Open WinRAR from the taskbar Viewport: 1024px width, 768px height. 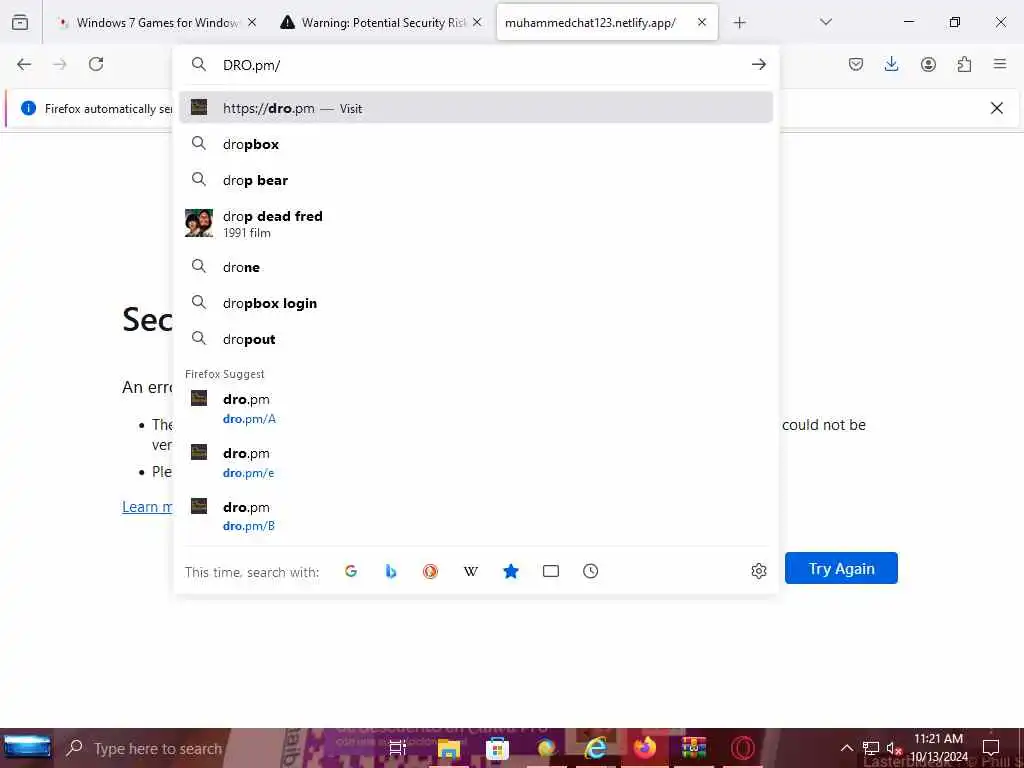click(x=694, y=748)
